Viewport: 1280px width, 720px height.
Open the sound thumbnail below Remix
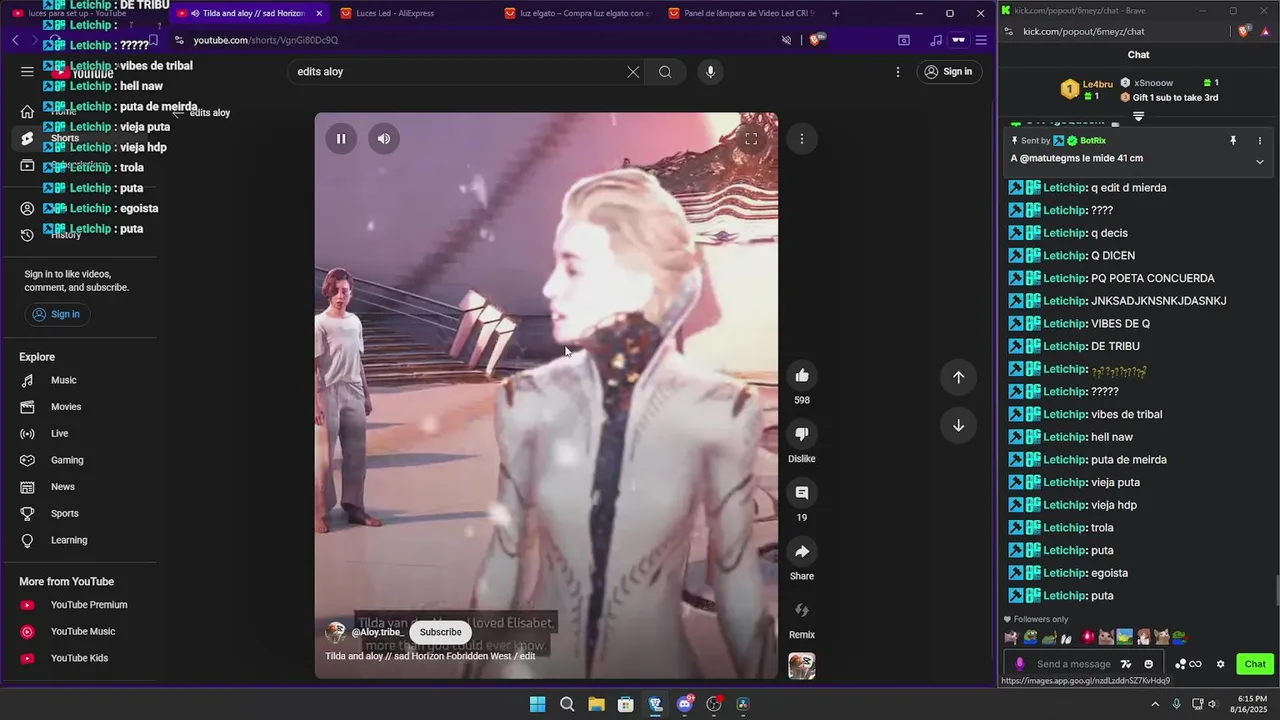click(801, 666)
